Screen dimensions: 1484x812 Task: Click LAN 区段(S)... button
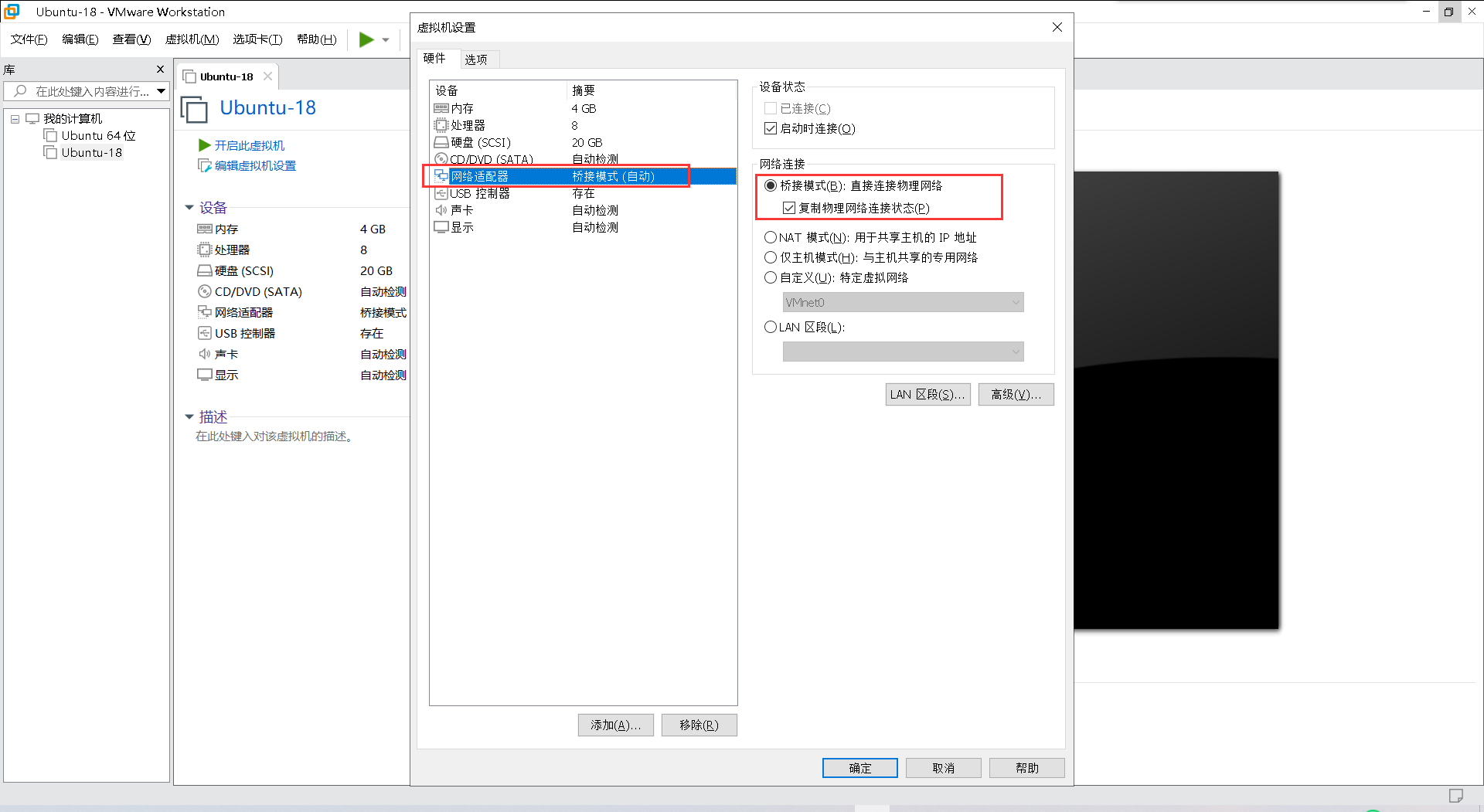(x=927, y=394)
